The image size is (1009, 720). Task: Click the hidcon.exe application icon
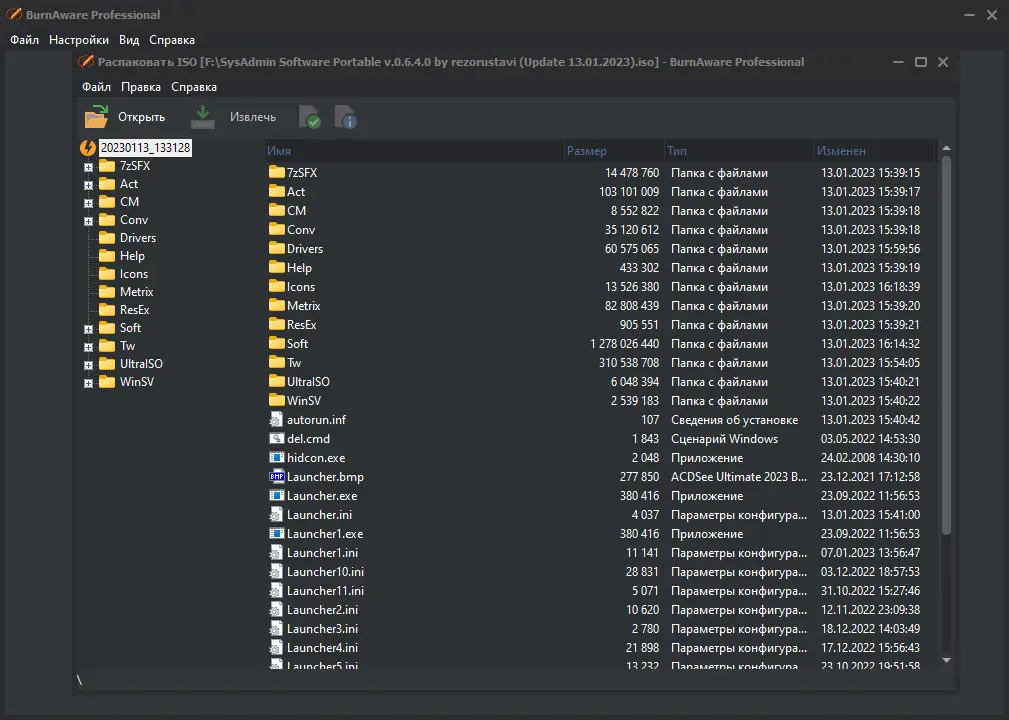pos(276,457)
